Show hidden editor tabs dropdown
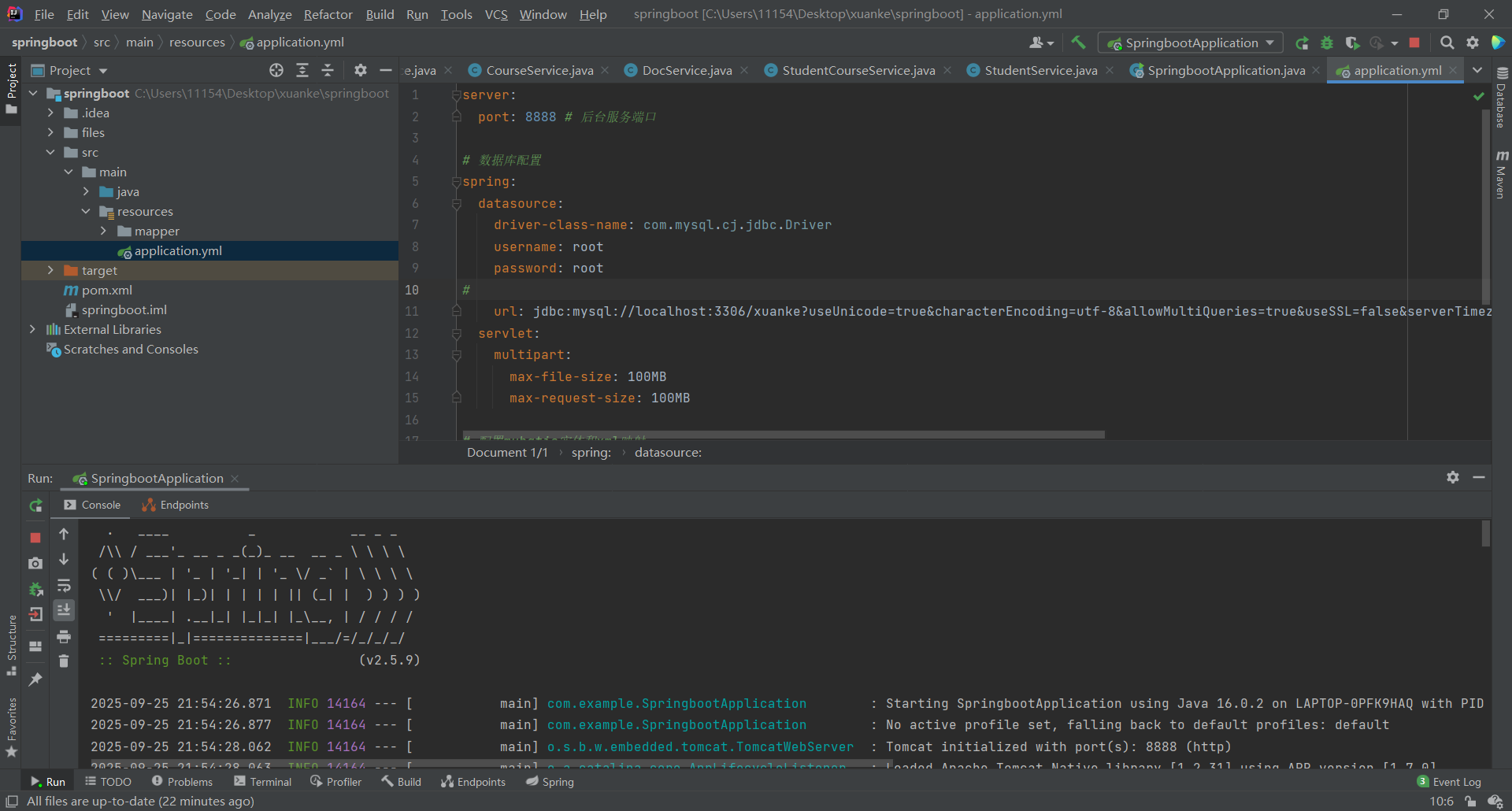 [x=1477, y=70]
